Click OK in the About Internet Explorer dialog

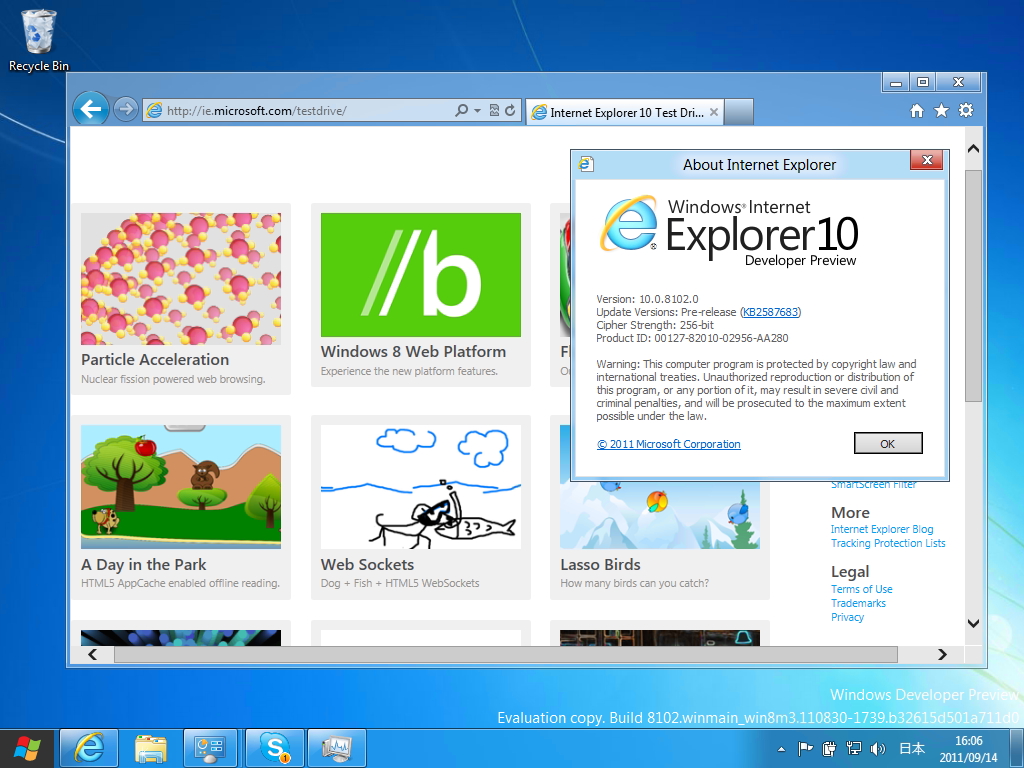[887, 442]
